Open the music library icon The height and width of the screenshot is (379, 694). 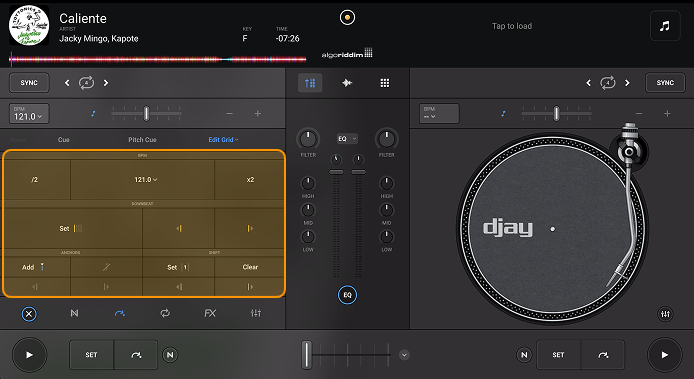click(x=664, y=26)
